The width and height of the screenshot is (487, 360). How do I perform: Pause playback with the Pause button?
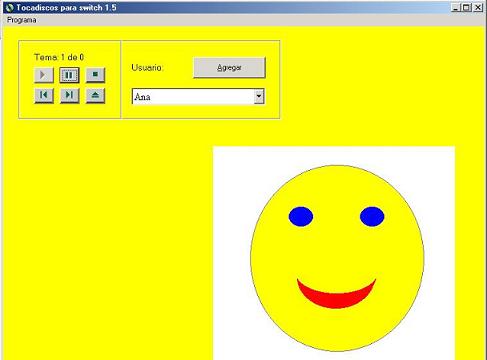pyautogui.click(x=69, y=75)
